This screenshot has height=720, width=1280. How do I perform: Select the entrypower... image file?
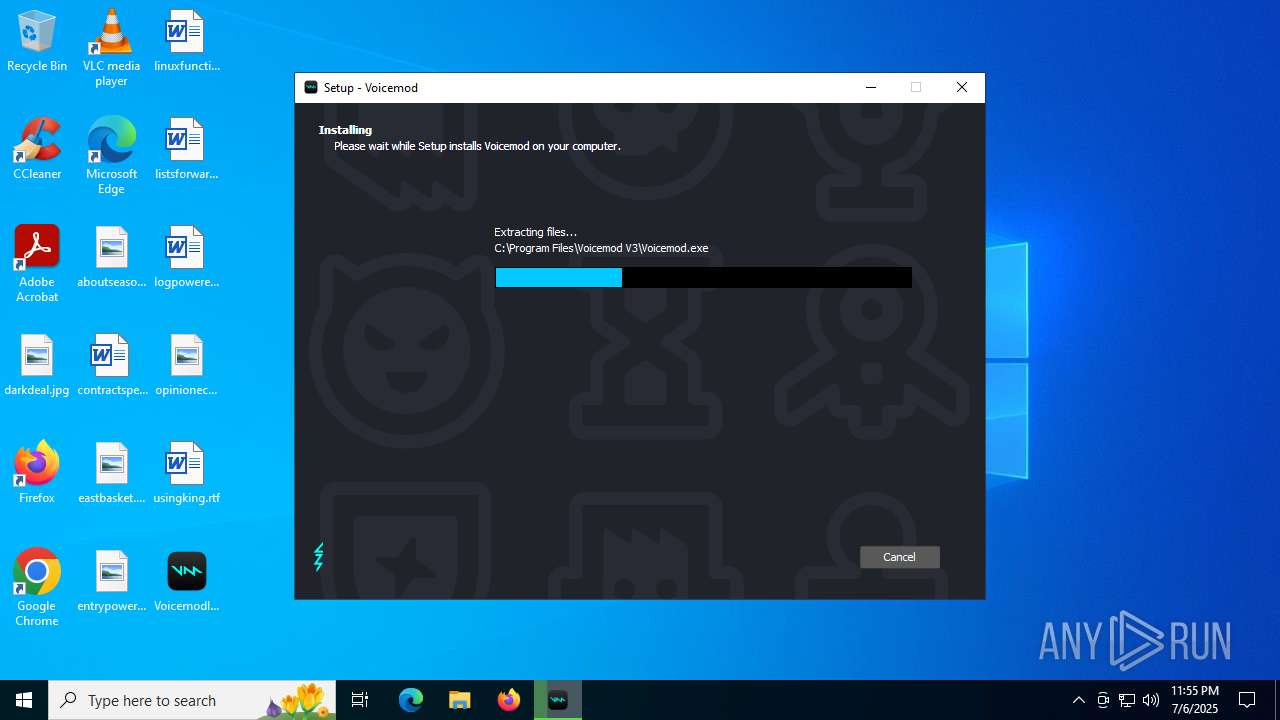pyautogui.click(x=111, y=582)
